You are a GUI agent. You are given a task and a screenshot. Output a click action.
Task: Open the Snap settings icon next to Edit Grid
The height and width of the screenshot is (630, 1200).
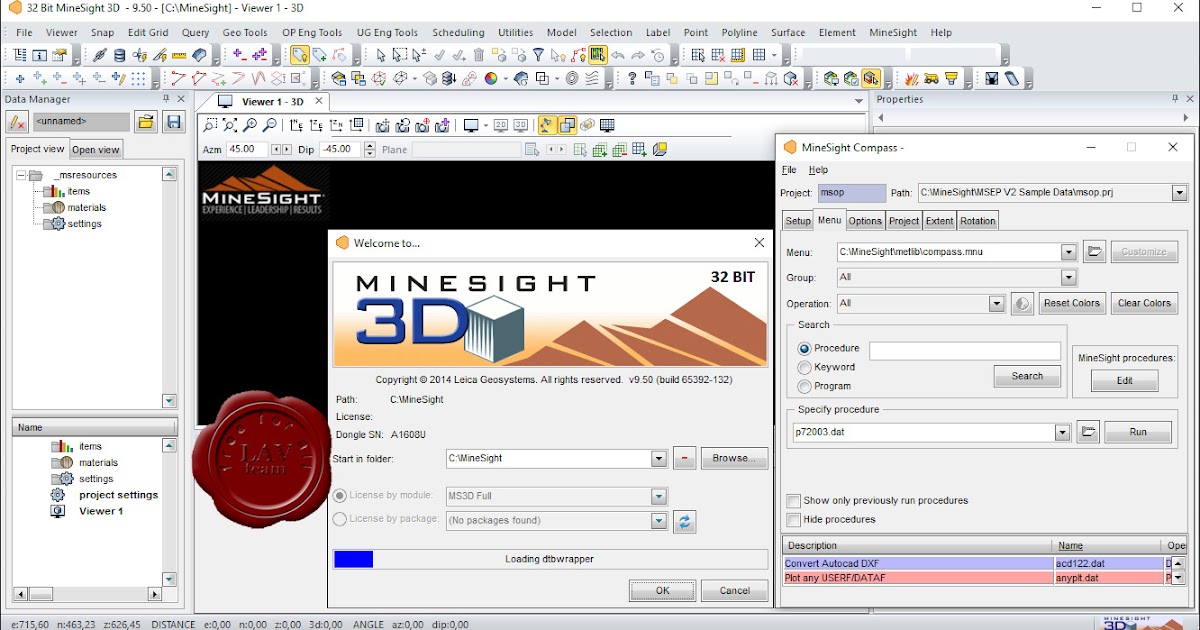(x=104, y=32)
